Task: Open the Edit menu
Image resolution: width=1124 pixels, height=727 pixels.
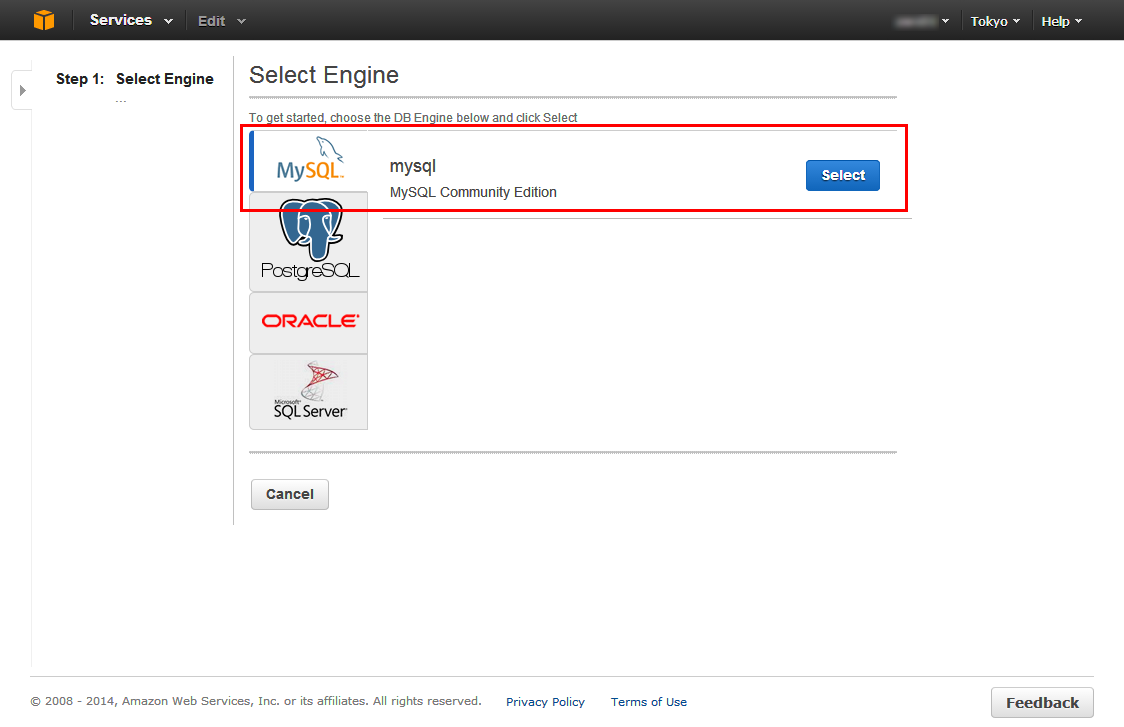Action: 222,21
